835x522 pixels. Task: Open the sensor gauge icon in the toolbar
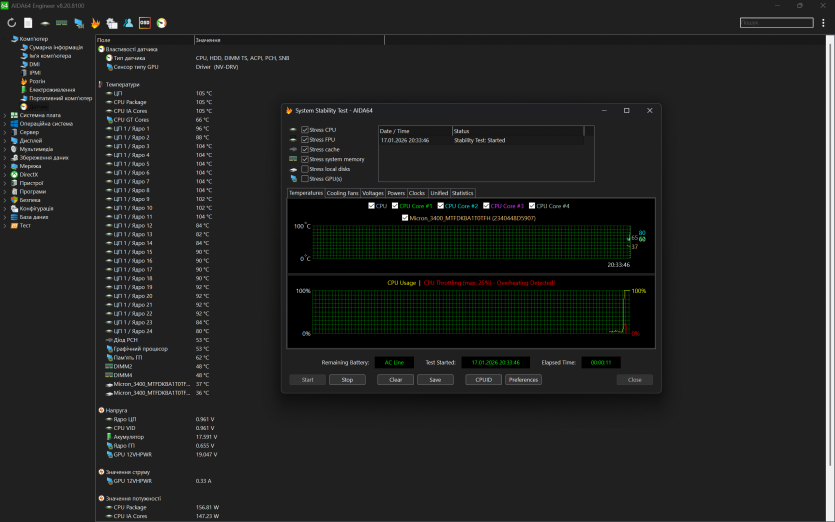[x=162, y=22]
